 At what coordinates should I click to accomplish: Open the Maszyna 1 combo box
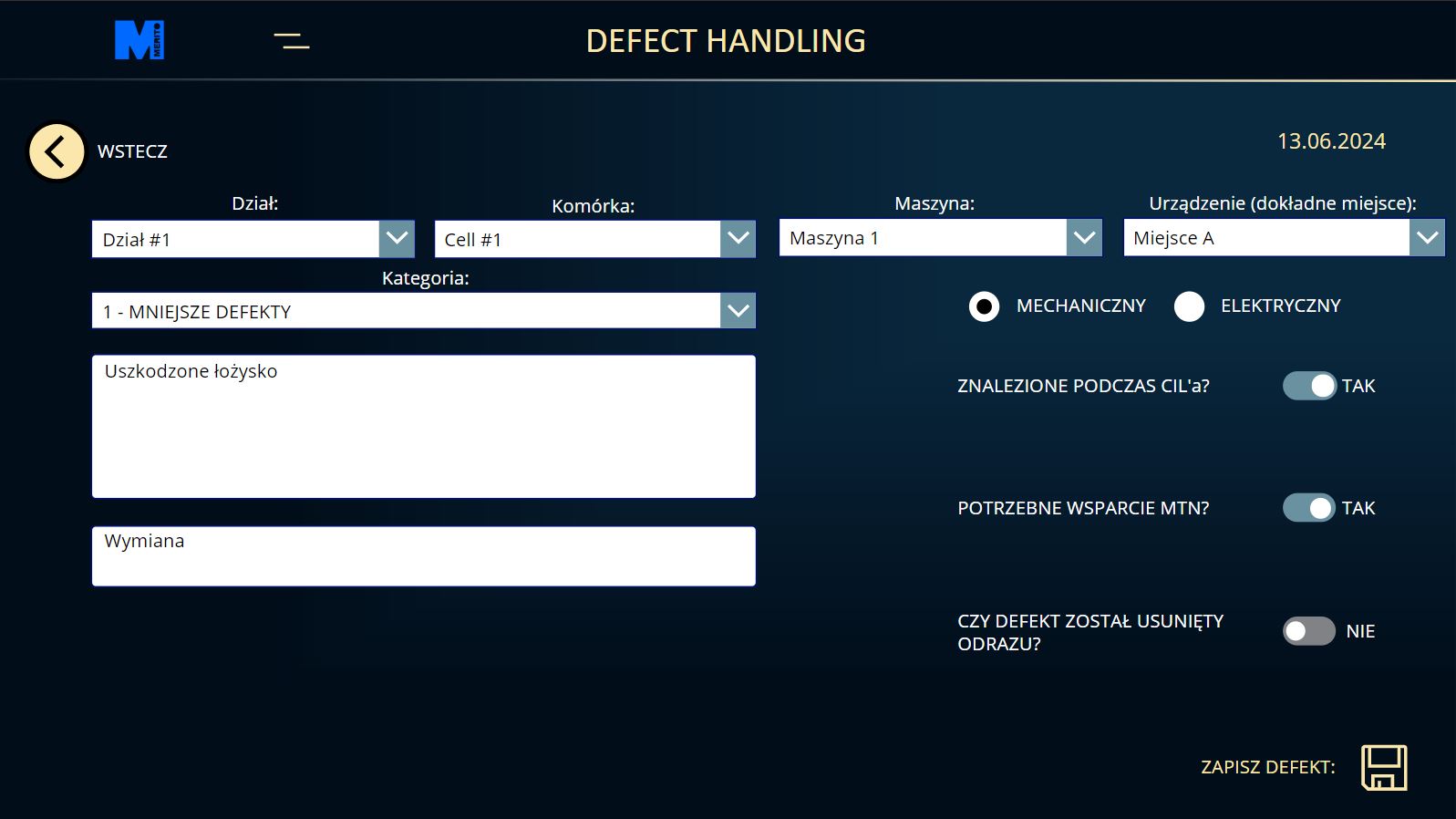pyautogui.click(x=941, y=238)
